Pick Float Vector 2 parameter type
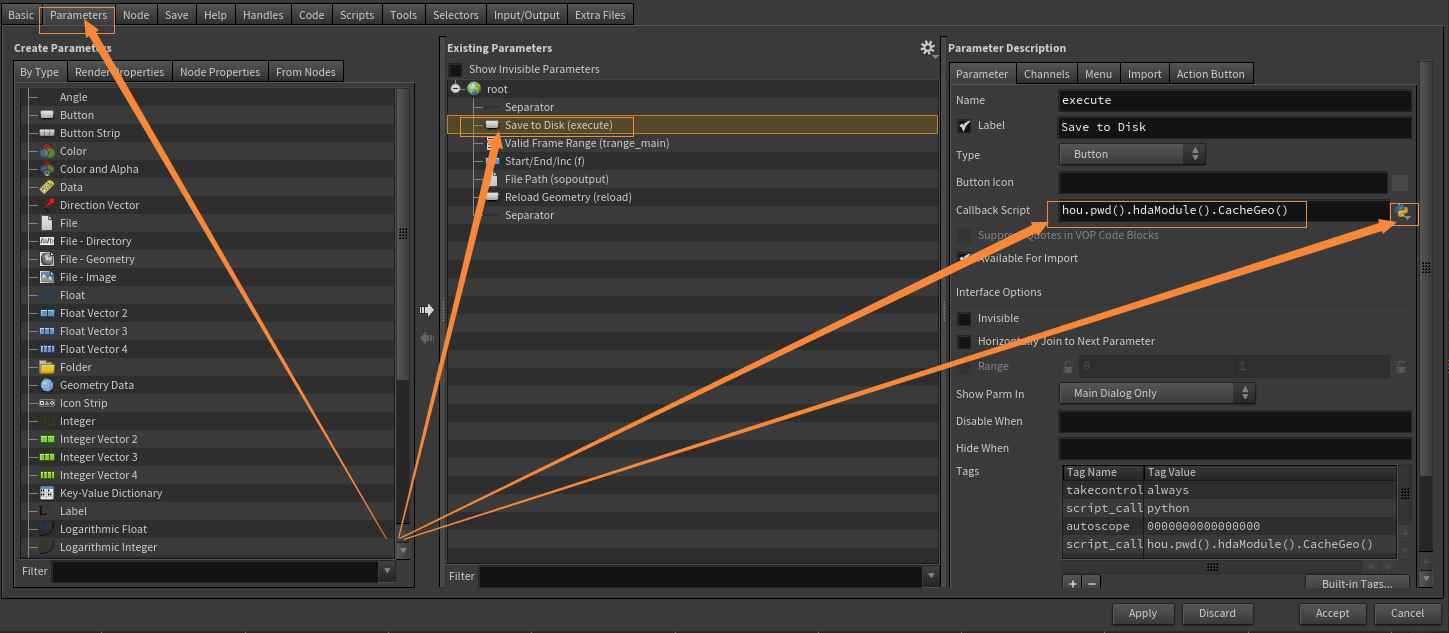 pyautogui.click(x=93, y=313)
